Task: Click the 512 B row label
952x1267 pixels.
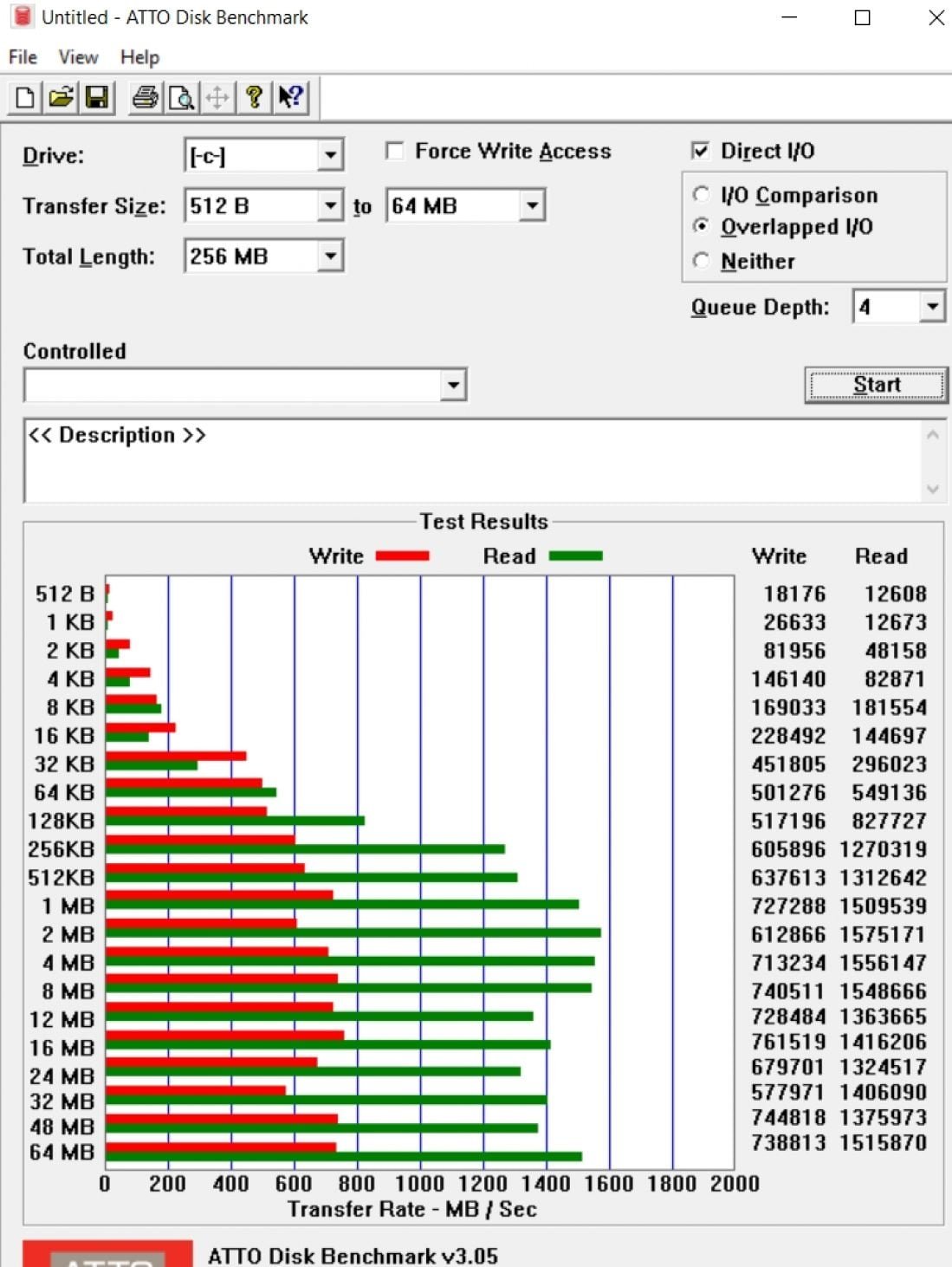Action: click(x=65, y=594)
